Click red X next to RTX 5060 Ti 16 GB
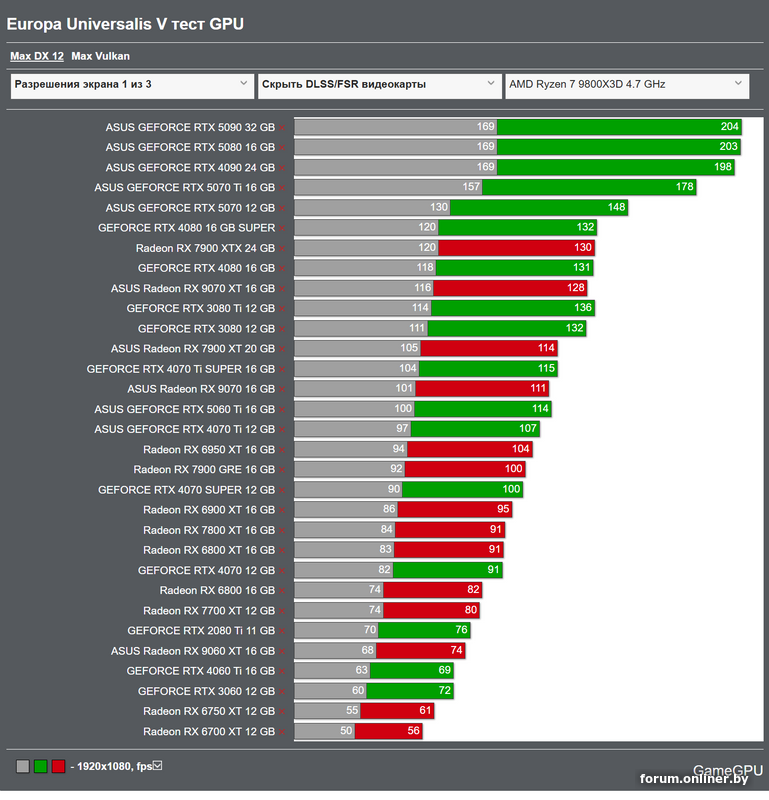Image resolution: width=769 pixels, height=800 pixels. click(x=282, y=410)
